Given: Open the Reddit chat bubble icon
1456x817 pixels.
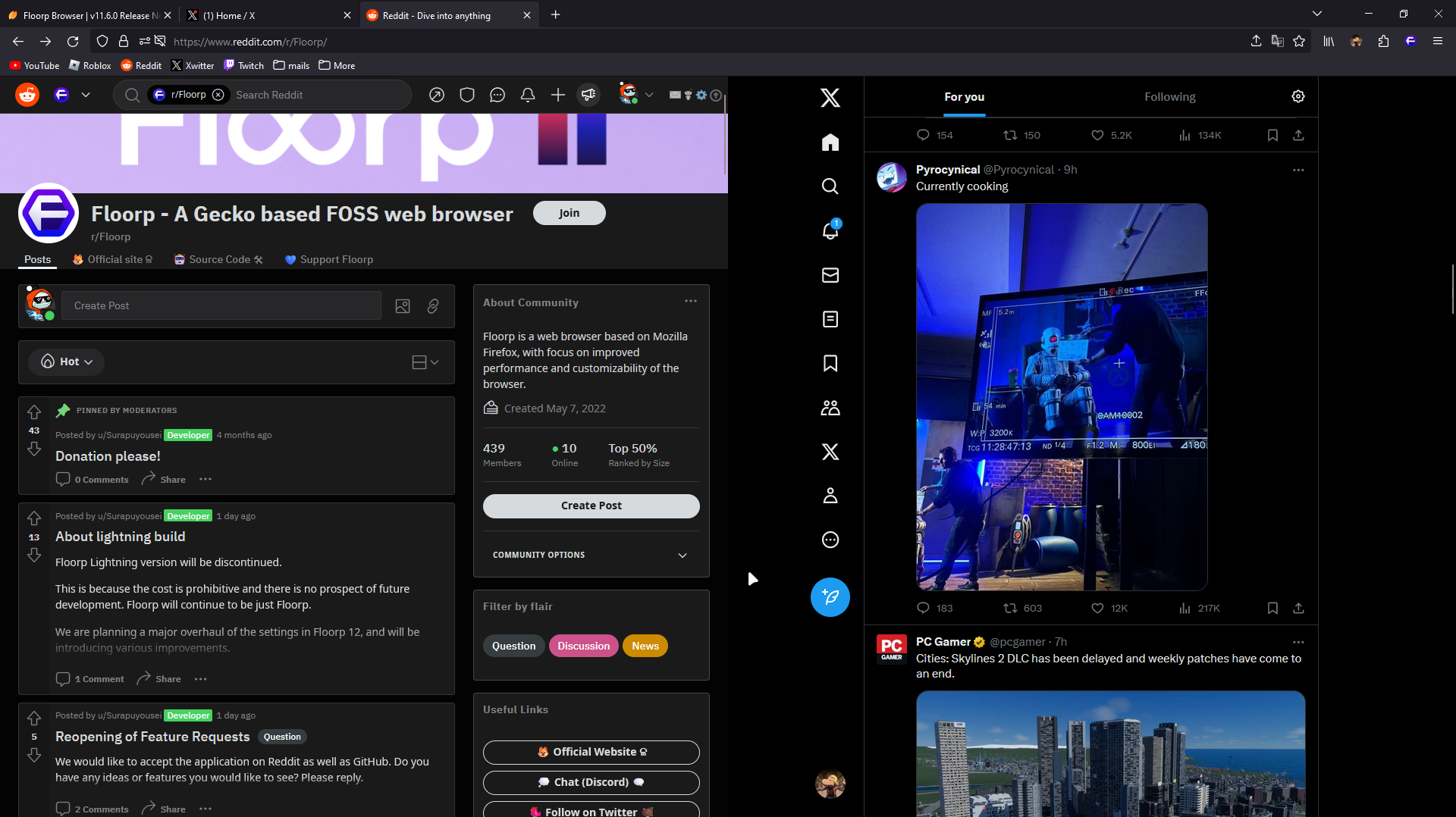Looking at the screenshot, I should point(497,95).
